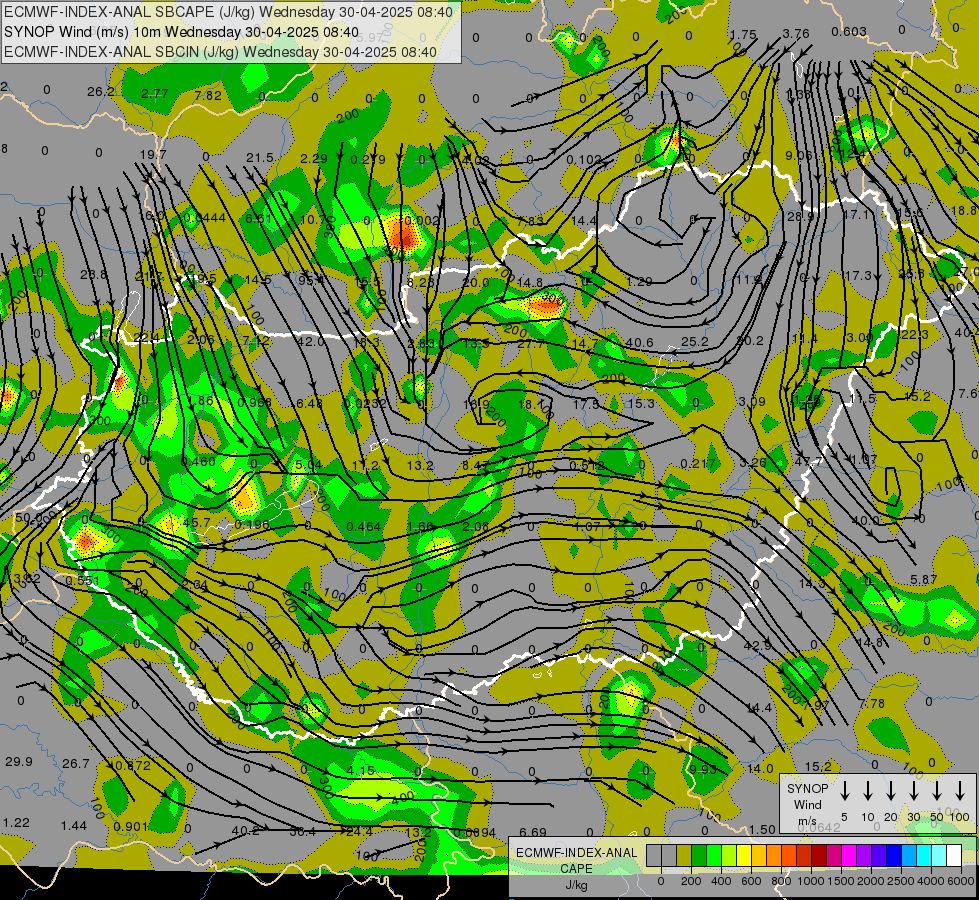Image resolution: width=979 pixels, height=900 pixels.
Task: Click the 6.69 value near the CAPE legend
Action: pyautogui.click(x=533, y=831)
